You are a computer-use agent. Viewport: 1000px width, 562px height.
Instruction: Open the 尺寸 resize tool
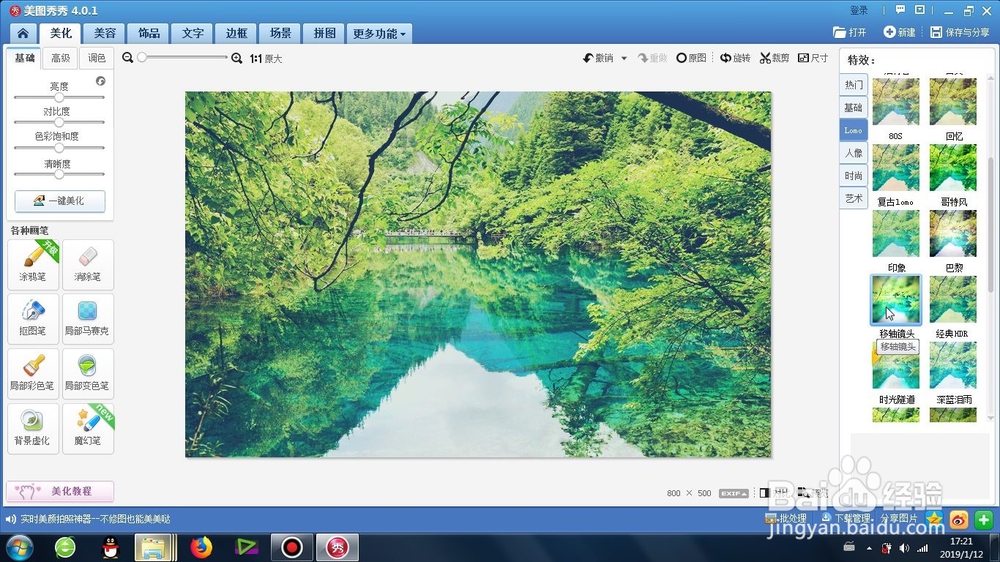[813, 58]
